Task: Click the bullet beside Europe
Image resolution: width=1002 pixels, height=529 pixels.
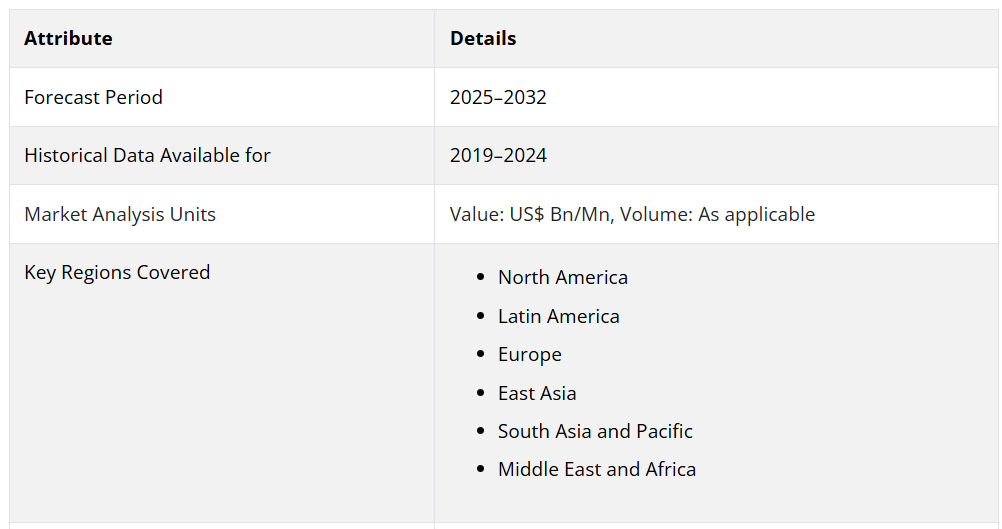Action: point(481,354)
